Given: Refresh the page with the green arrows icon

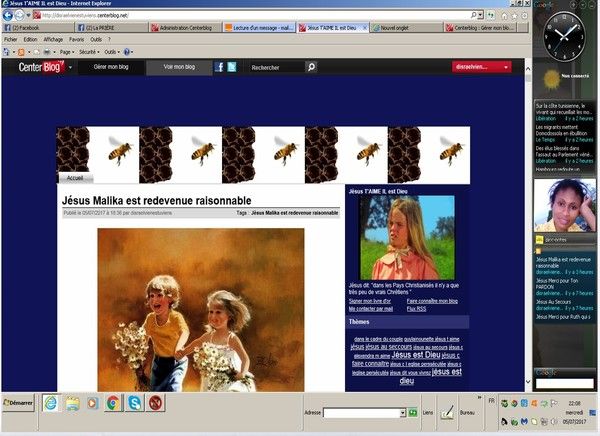Looking at the screenshot, I should coord(491,16).
